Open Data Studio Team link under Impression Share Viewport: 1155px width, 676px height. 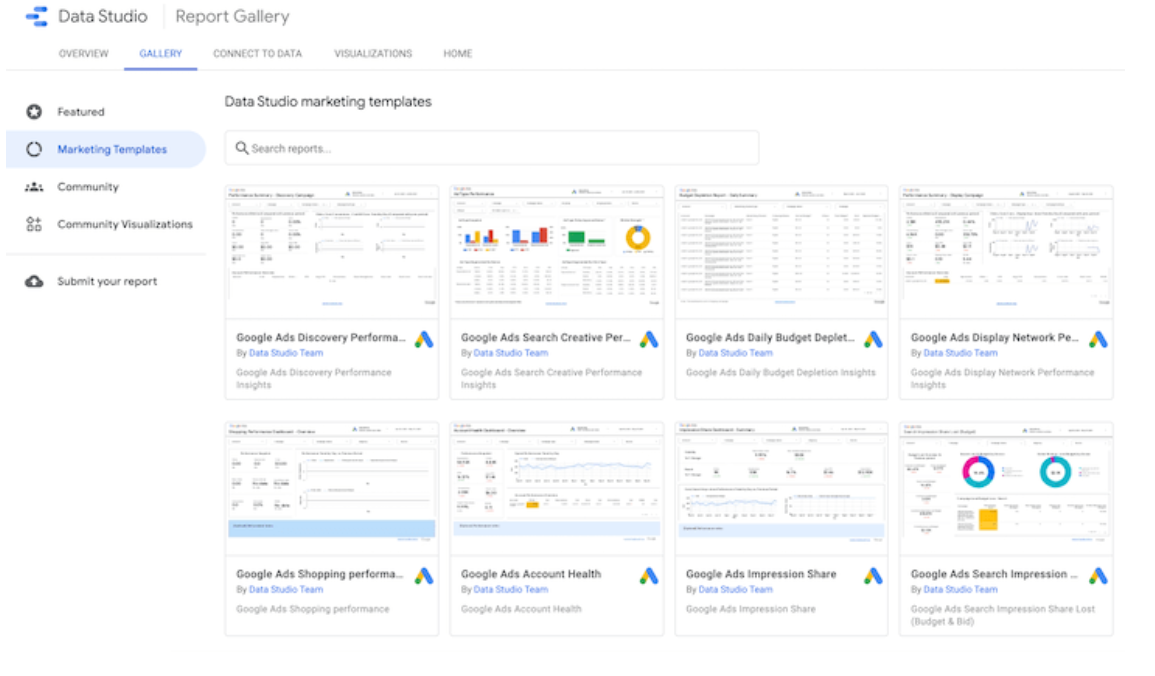[735, 589]
